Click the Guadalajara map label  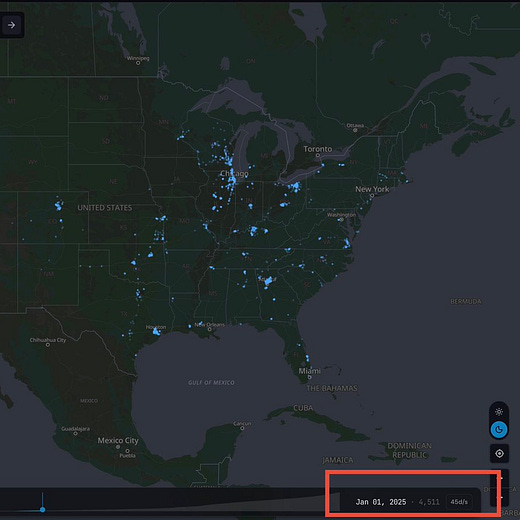(x=75, y=429)
